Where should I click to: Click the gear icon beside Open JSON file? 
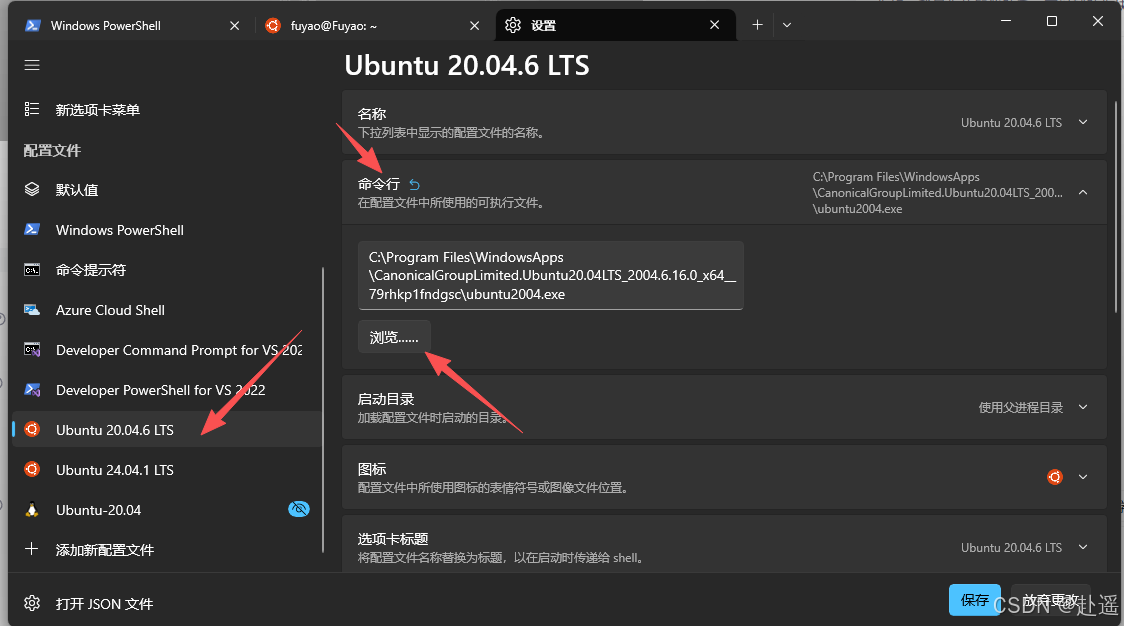(32, 603)
